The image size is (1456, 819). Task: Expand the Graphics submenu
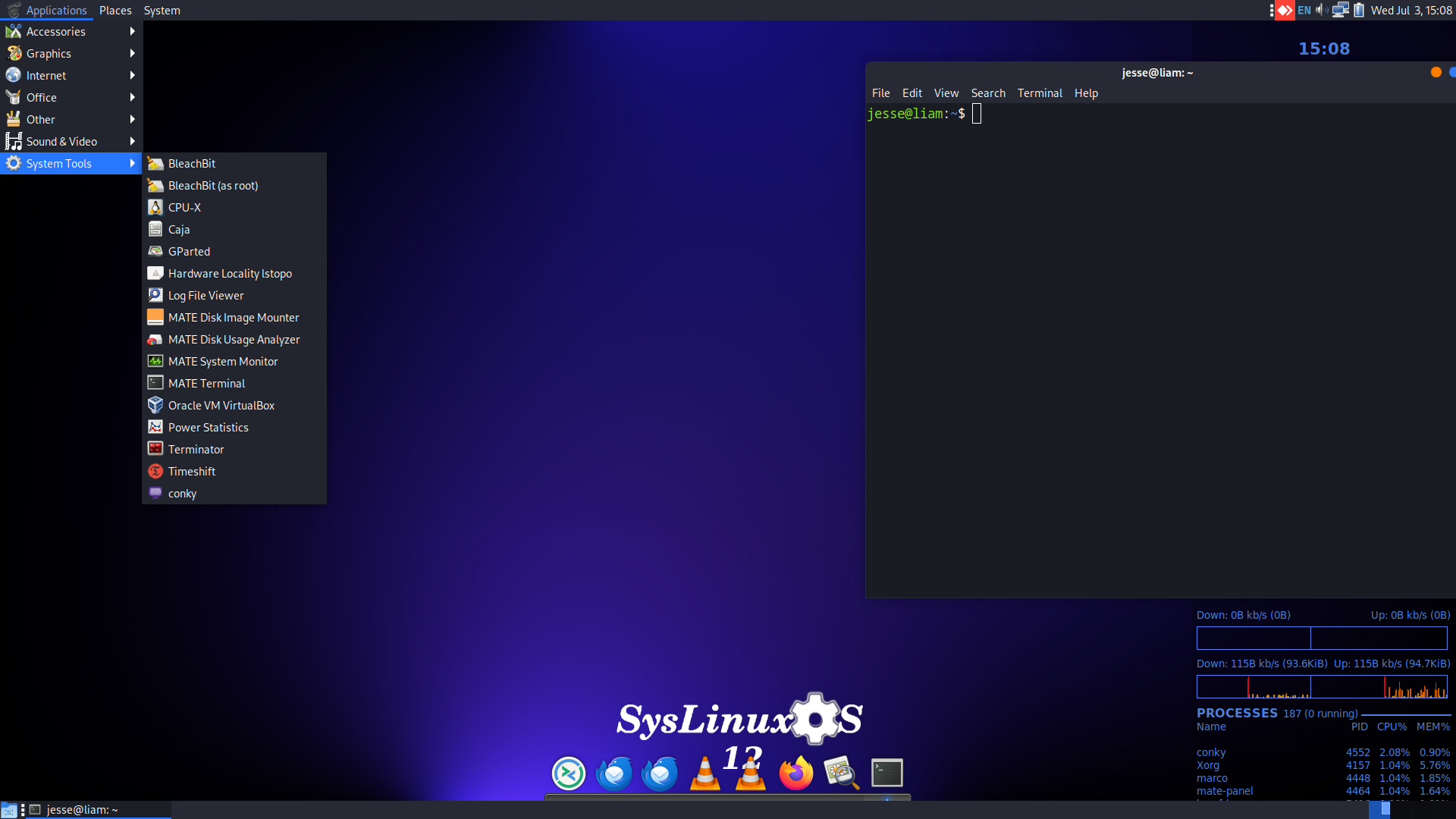coord(71,54)
